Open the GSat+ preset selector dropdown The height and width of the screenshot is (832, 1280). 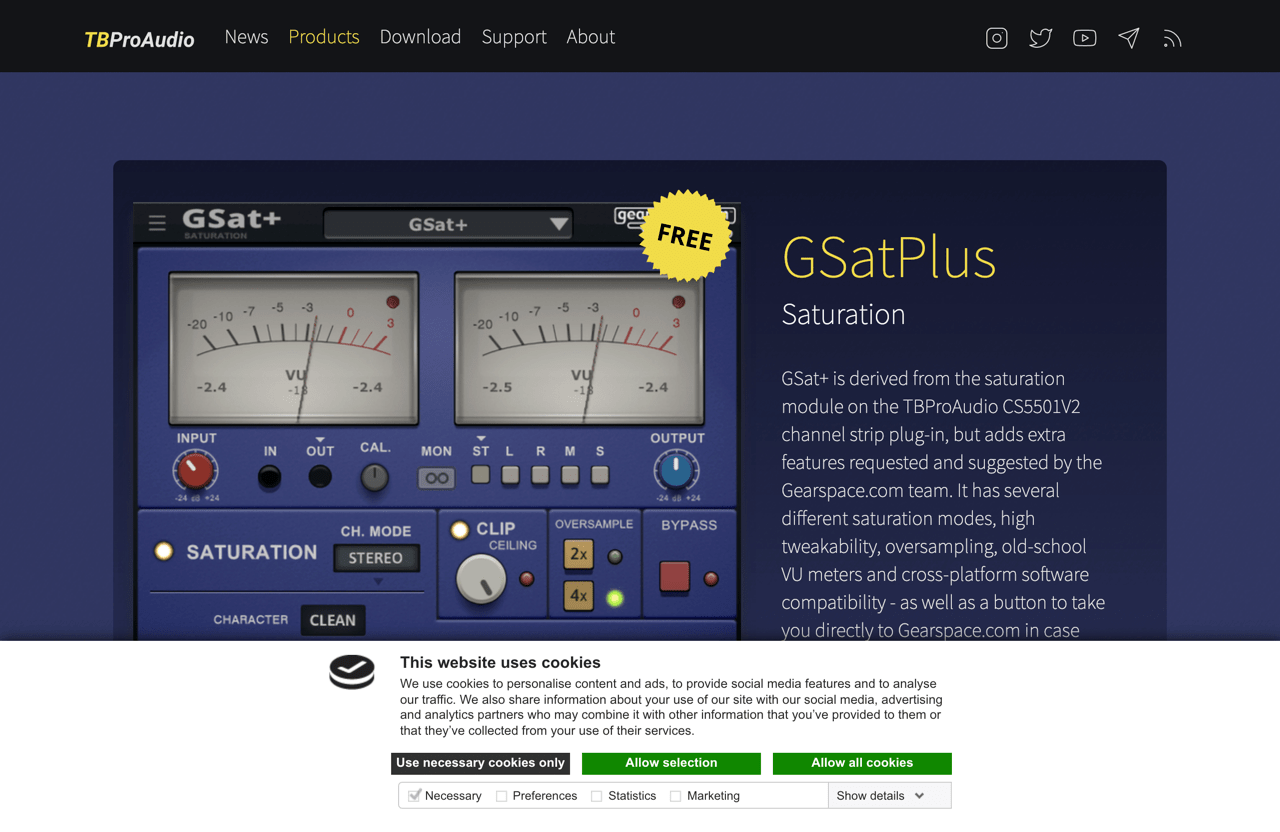(447, 223)
